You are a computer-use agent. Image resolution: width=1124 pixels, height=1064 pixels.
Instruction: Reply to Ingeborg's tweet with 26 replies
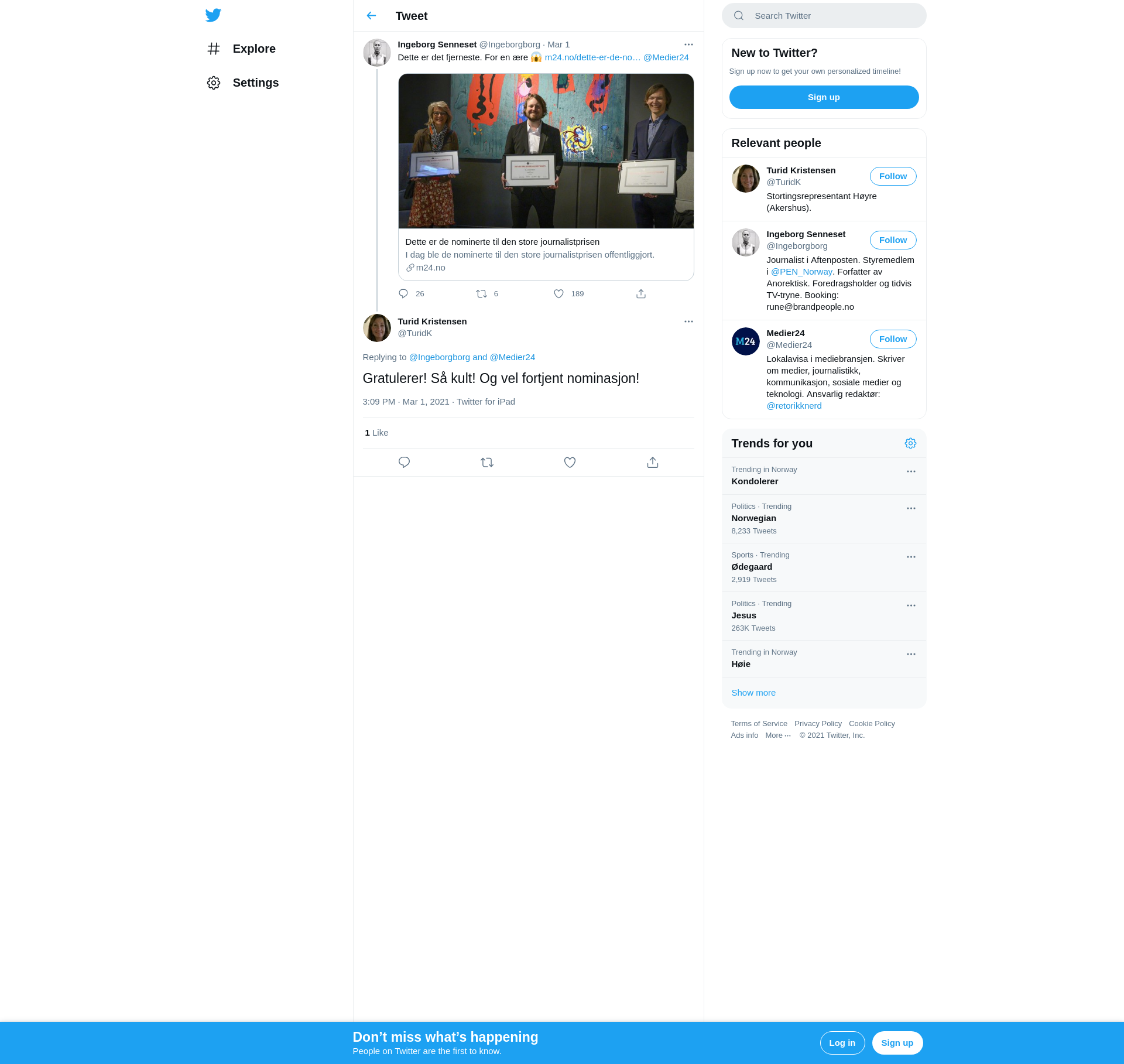pyautogui.click(x=403, y=294)
